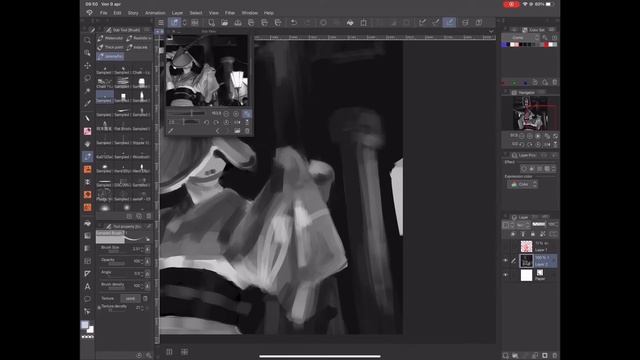Click the delete layer trash icon

pos(554,356)
